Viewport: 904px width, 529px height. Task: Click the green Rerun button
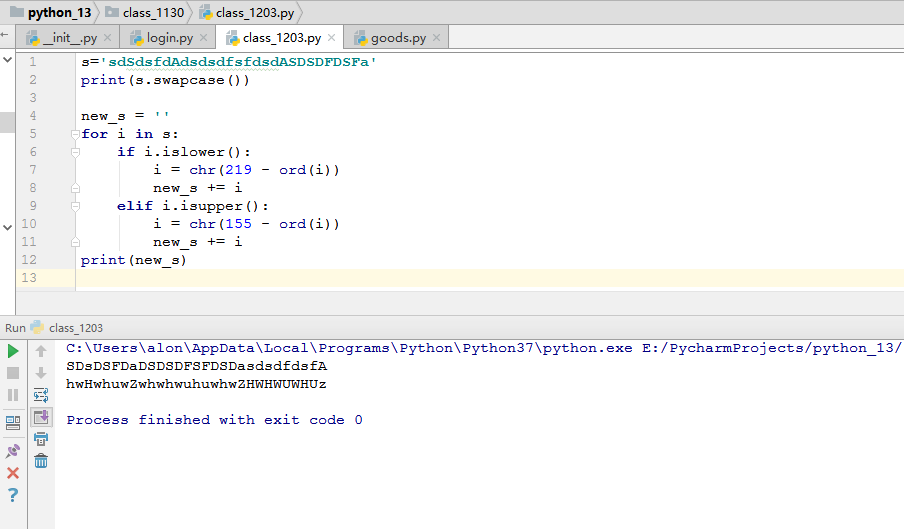tap(13, 351)
